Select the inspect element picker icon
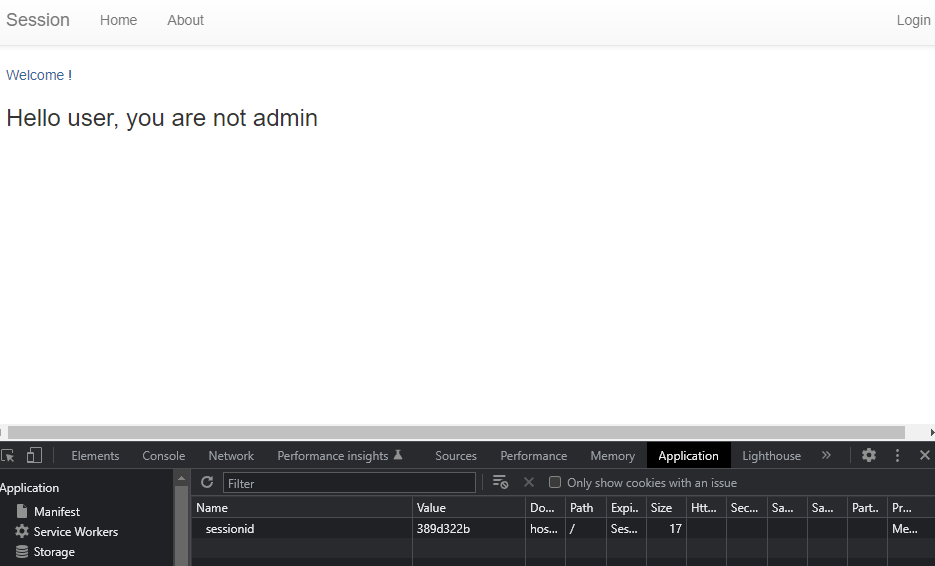This screenshot has height=566, width=935. point(8,456)
